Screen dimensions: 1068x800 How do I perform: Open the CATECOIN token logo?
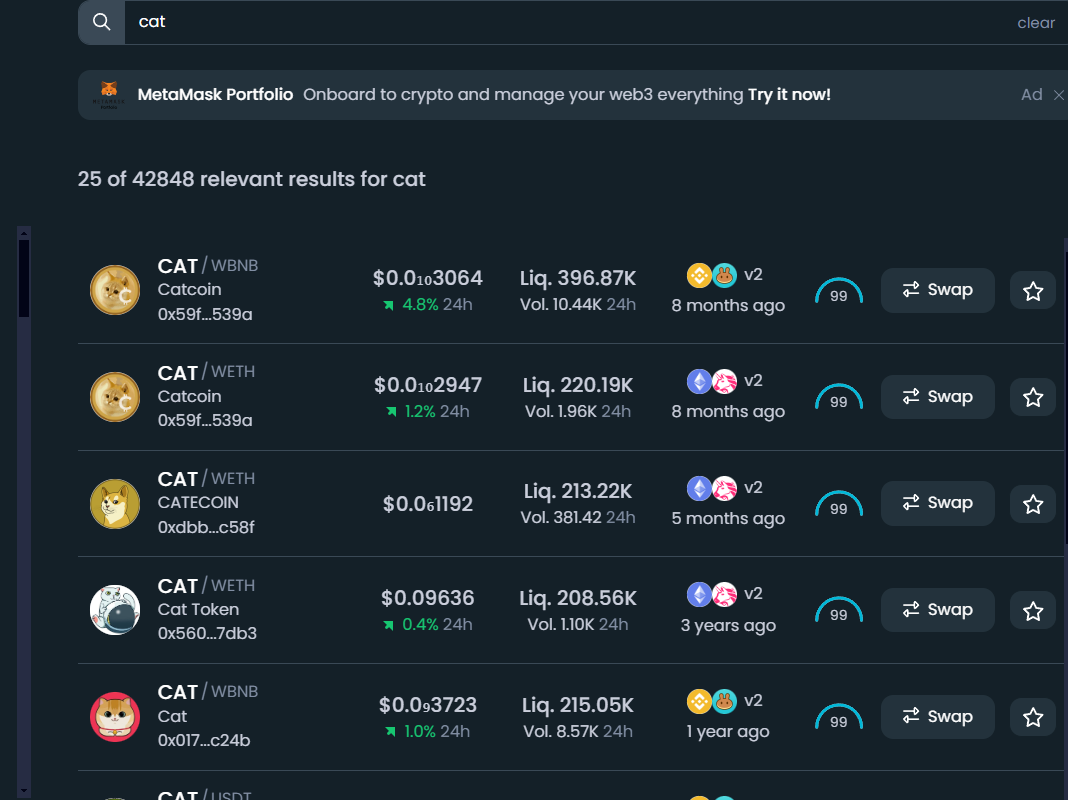click(115, 504)
